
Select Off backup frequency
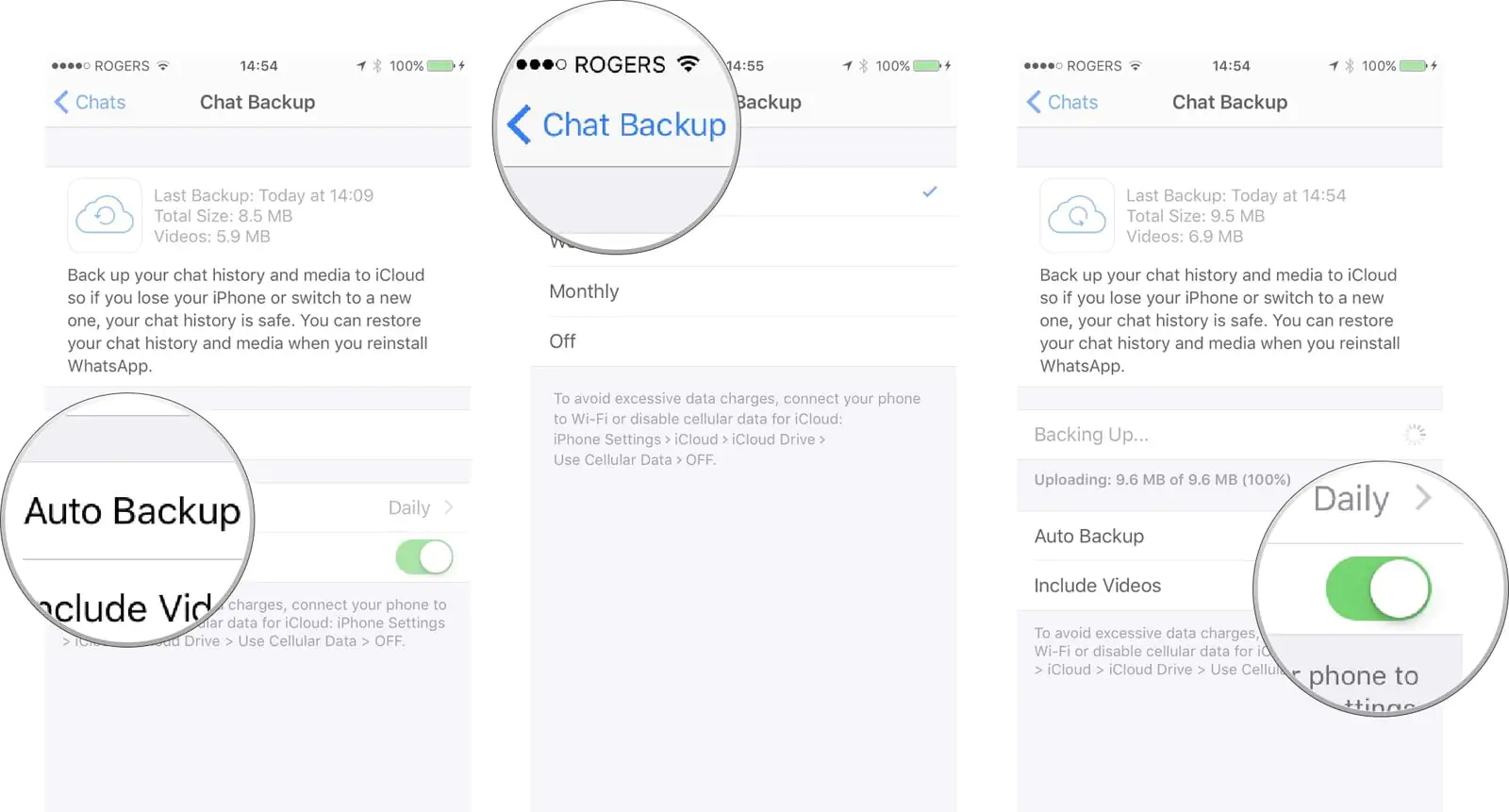point(744,341)
